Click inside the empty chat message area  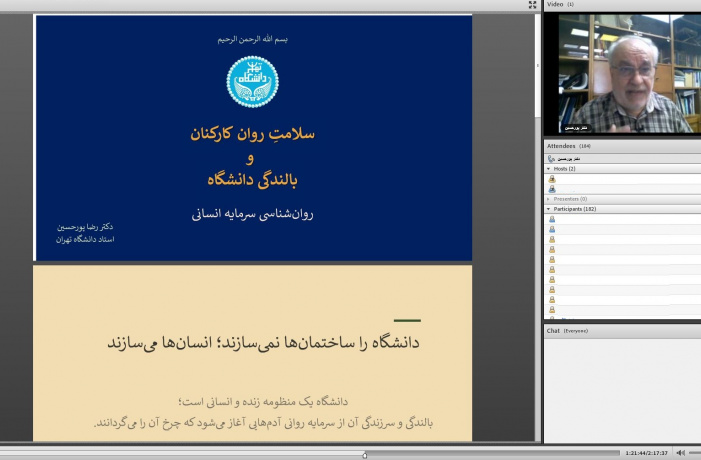622,390
